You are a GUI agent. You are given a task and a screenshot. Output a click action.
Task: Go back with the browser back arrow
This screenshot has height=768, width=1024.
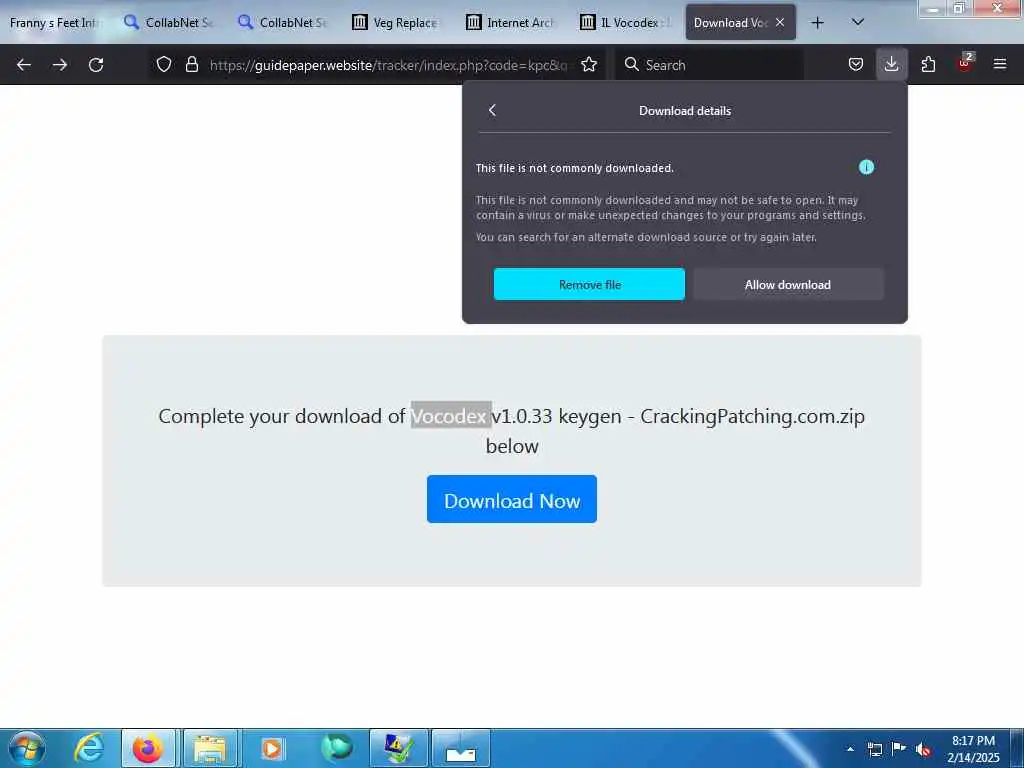[x=24, y=65]
